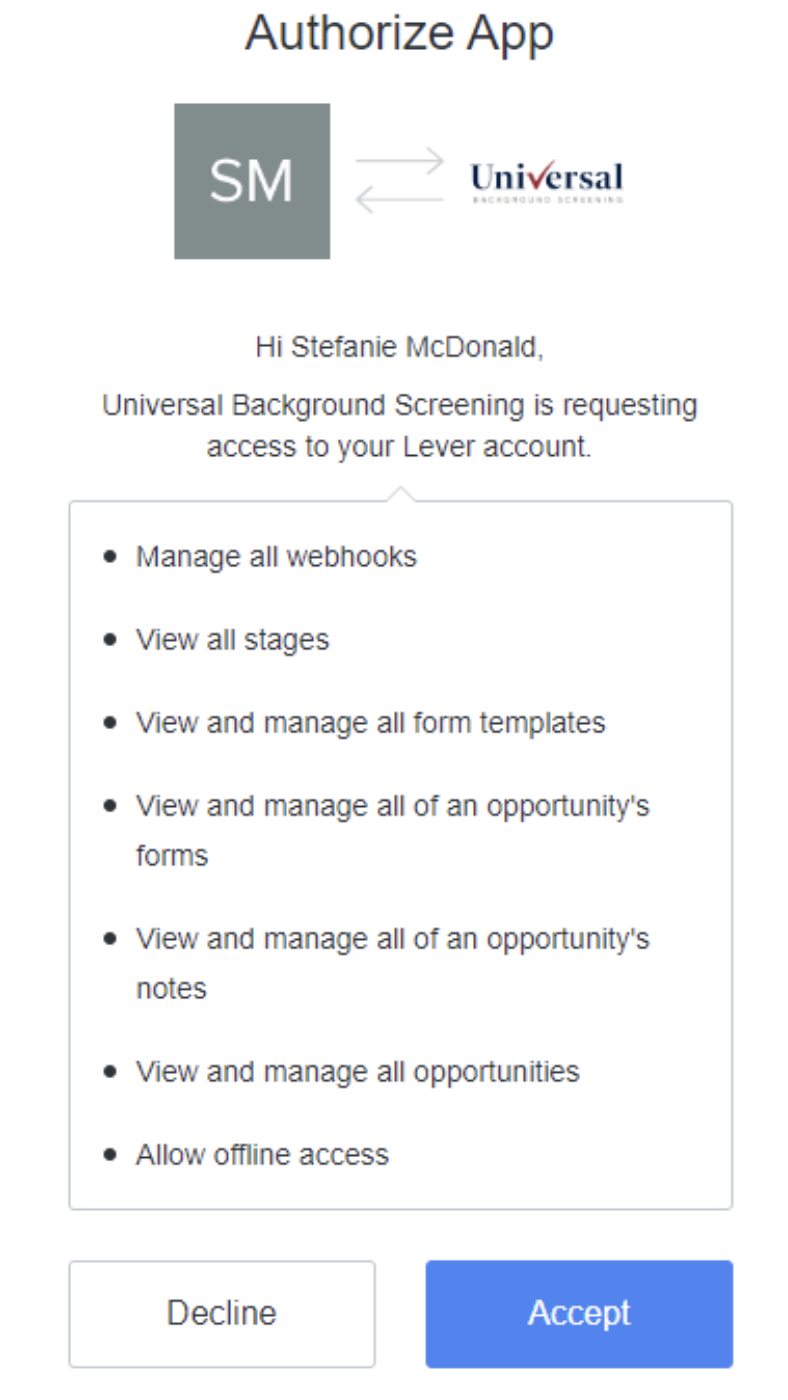Image resolution: width=788 pixels, height=1400 pixels.
Task: Click the View all stages permission text
Action: pos(232,640)
